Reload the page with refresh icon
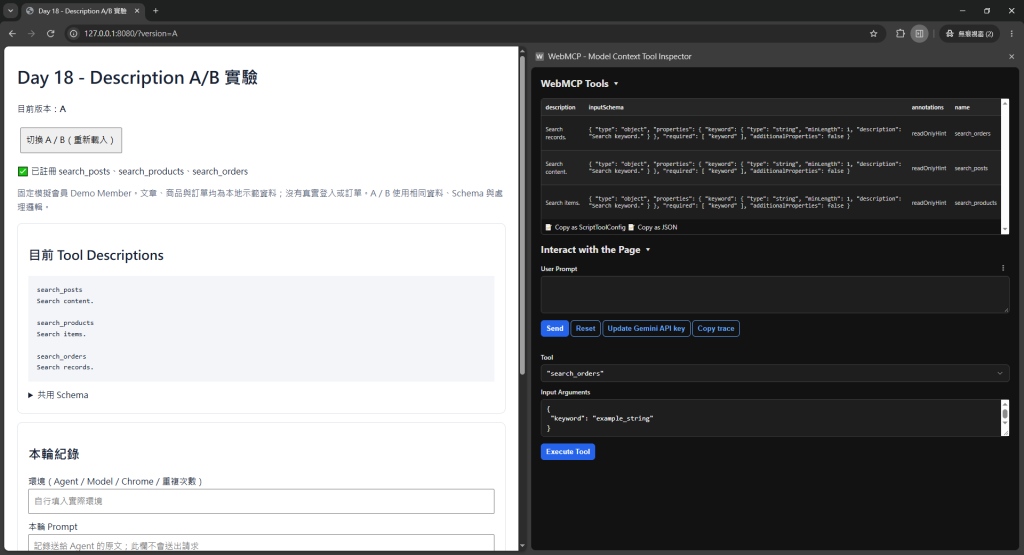 coord(50,33)
